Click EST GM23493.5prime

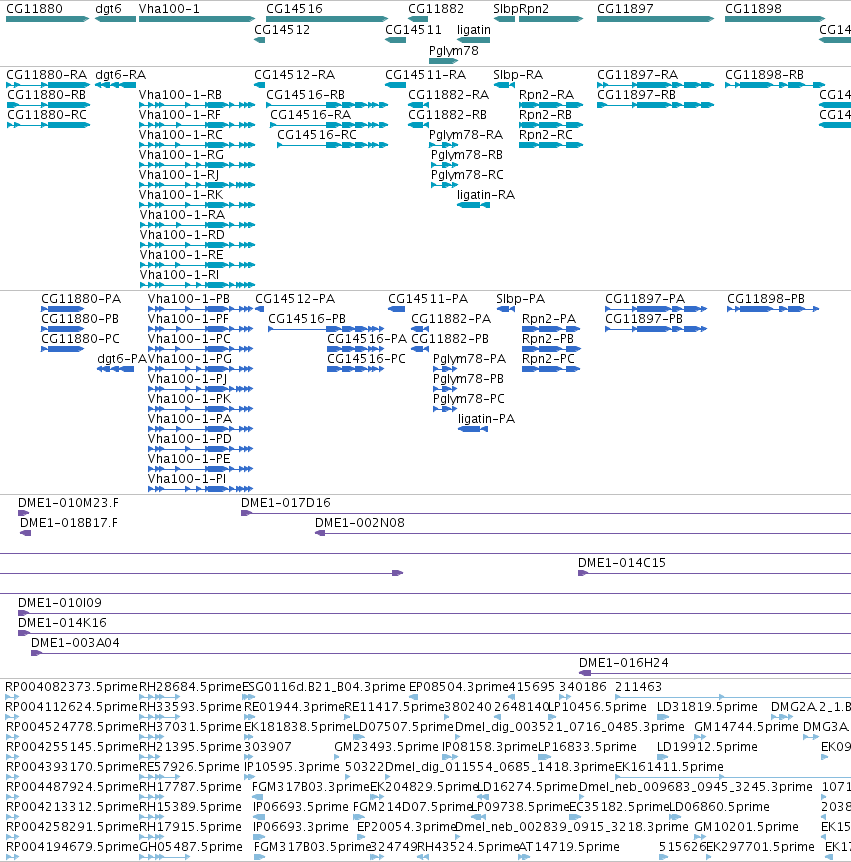pyautogui.click(x=386, y=747)
